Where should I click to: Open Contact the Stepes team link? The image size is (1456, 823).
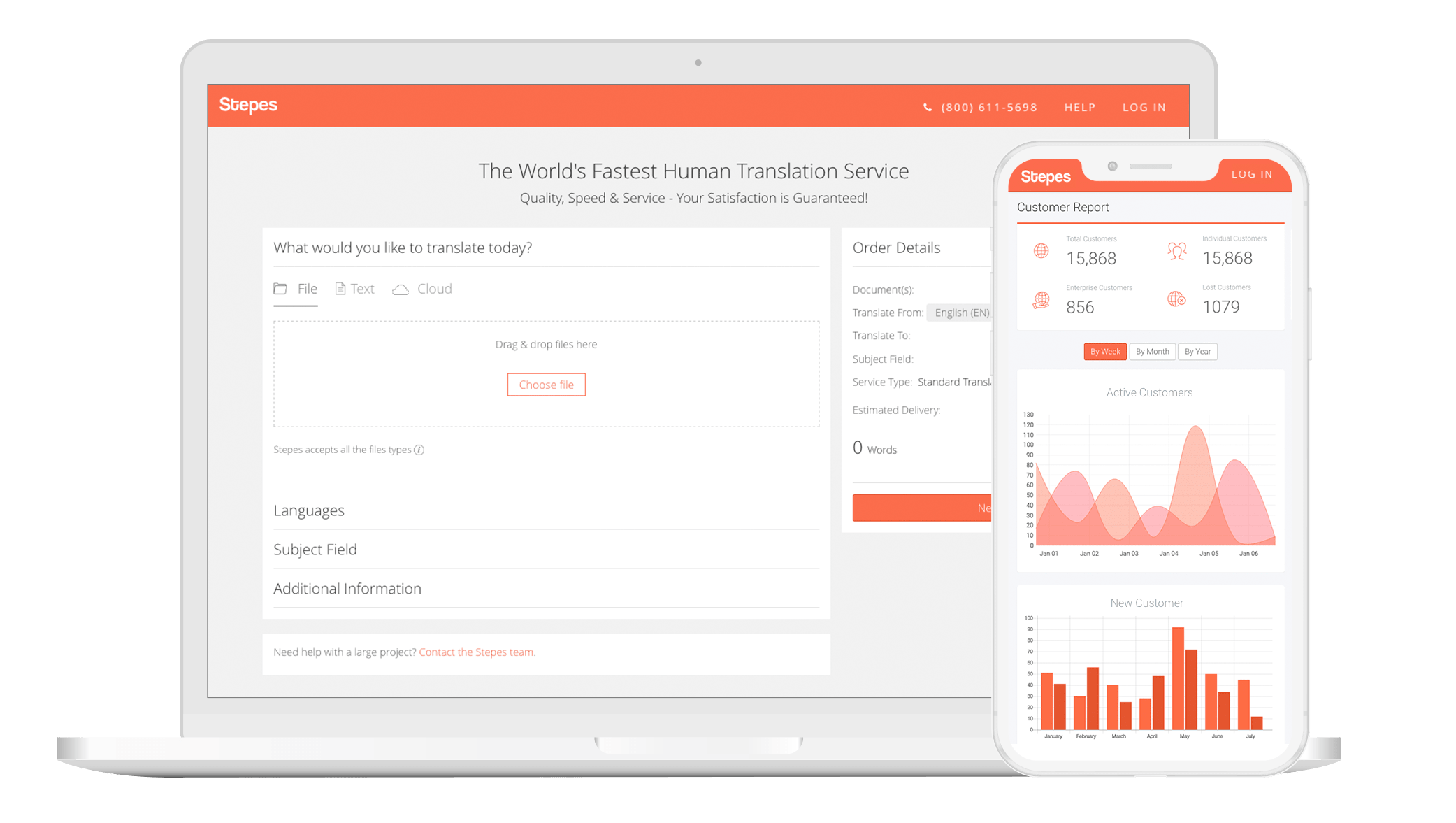click(477, 652)
